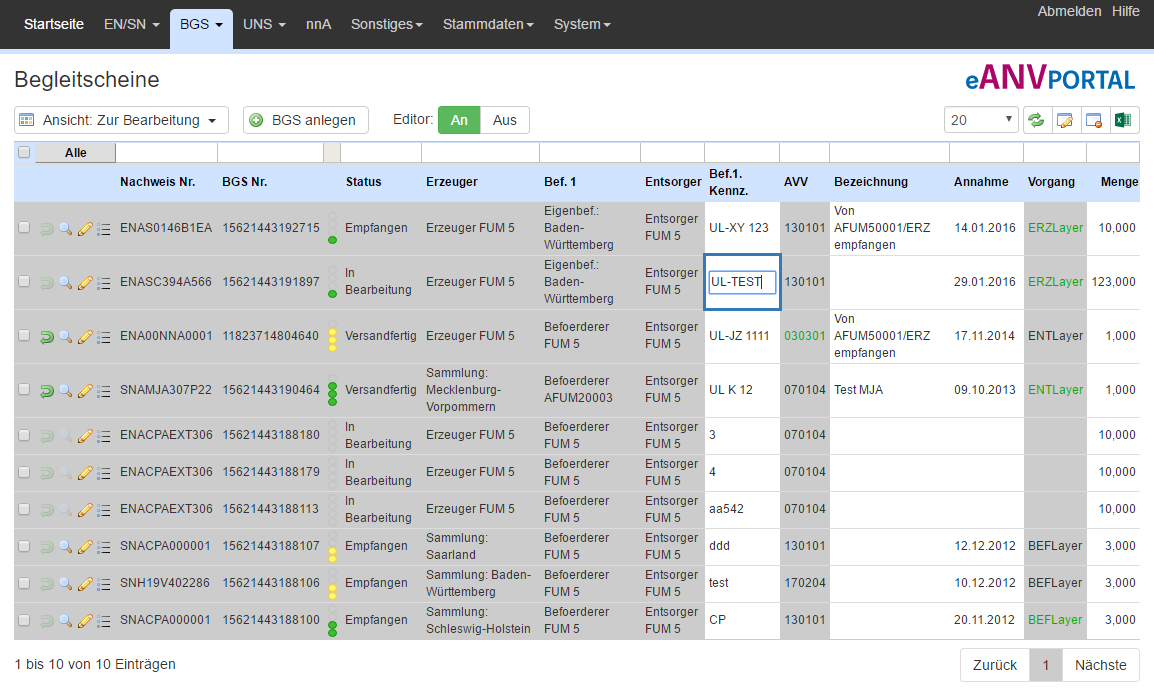Screen dimensions: 1154x689
Task: Click list icon in ENASC394A566 row
Action: point(104,283)
